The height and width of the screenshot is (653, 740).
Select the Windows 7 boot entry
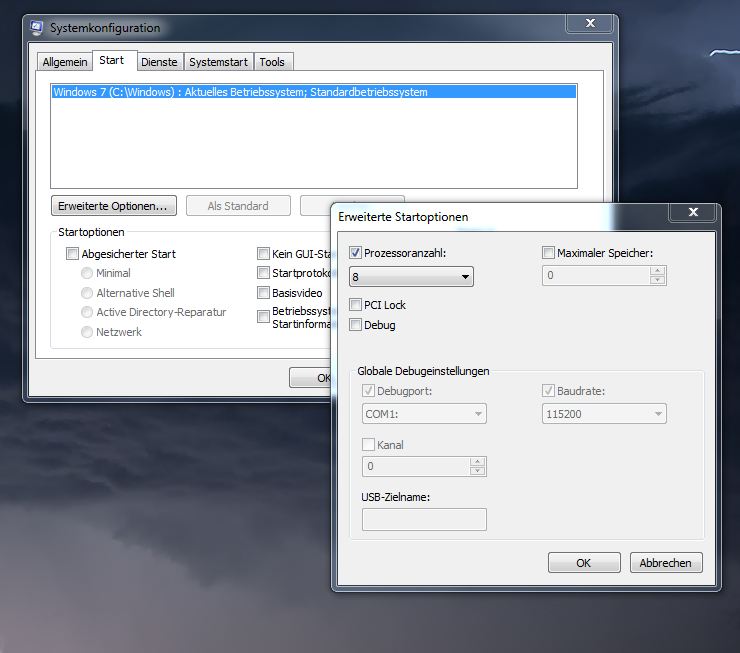[240, 92]
